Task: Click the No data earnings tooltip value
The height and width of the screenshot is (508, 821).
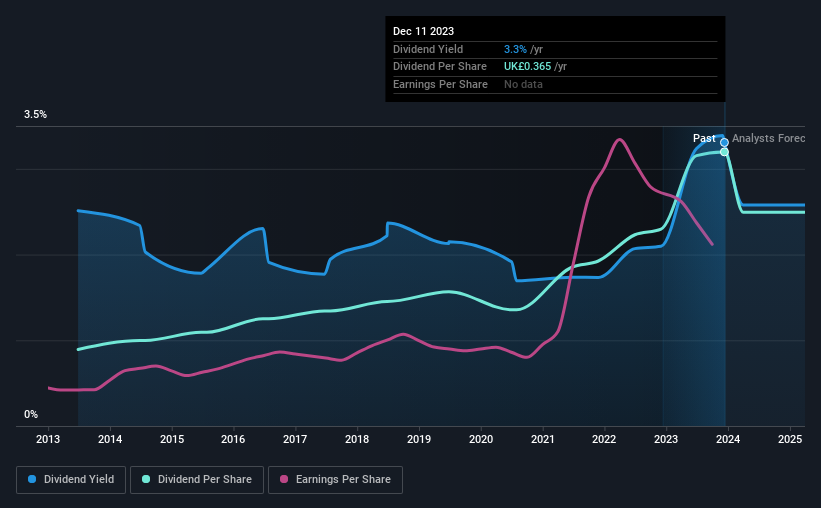Action: click(525, 84)
